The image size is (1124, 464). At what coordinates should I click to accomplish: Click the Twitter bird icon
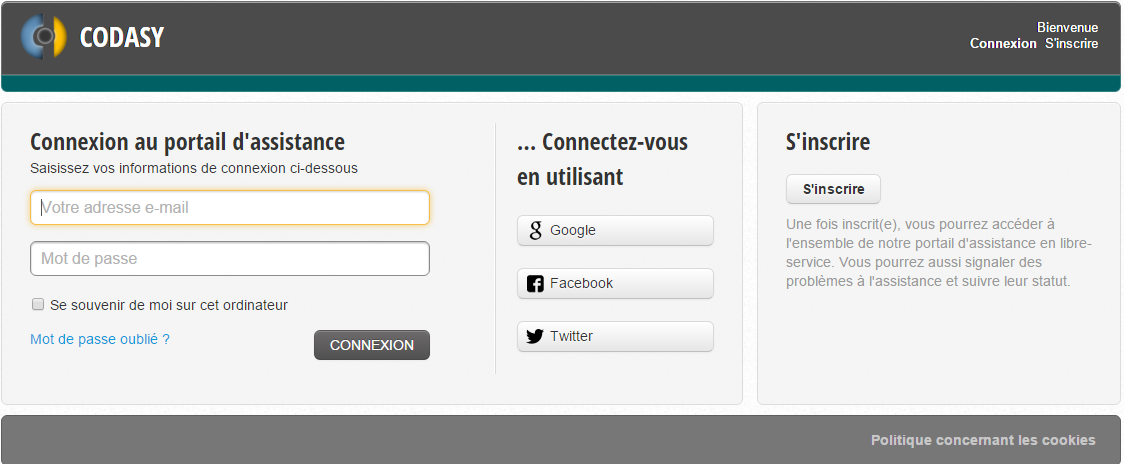click(535, 336)
